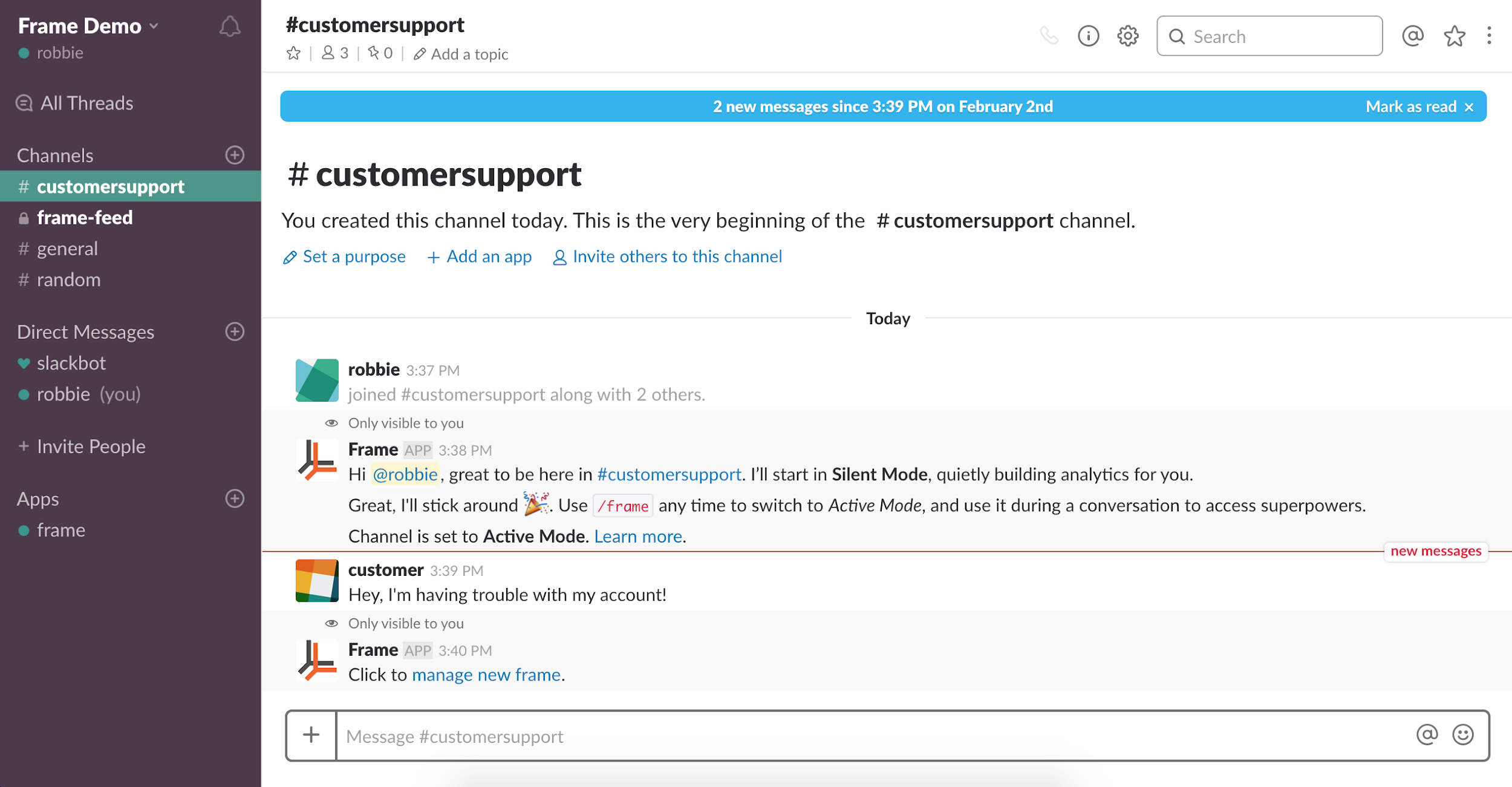Click Invite others to this channel
The width and height of the screenshot is (1512, 787).
pos(677,257)
